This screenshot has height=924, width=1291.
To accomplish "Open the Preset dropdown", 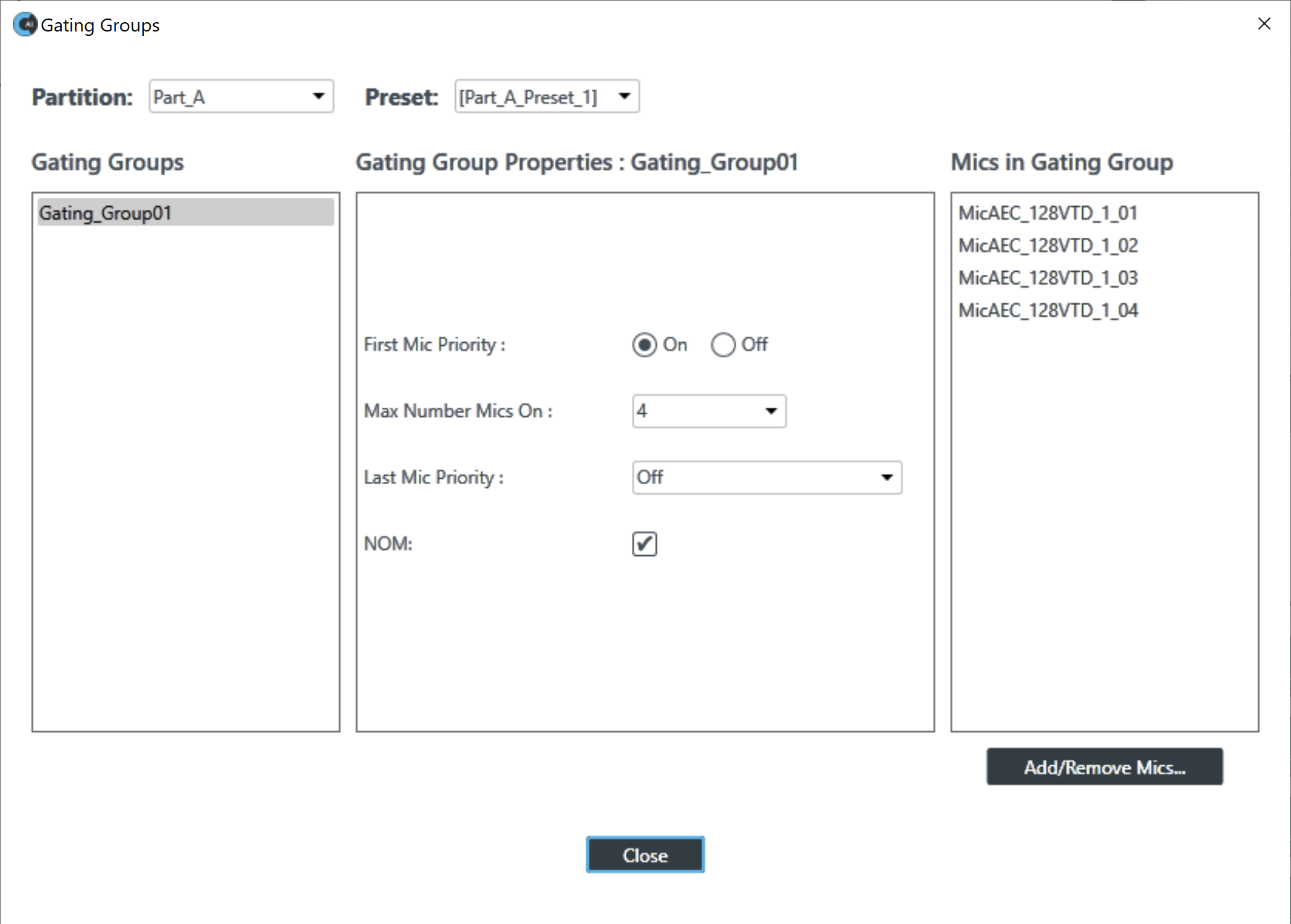I will pos(624,96).
